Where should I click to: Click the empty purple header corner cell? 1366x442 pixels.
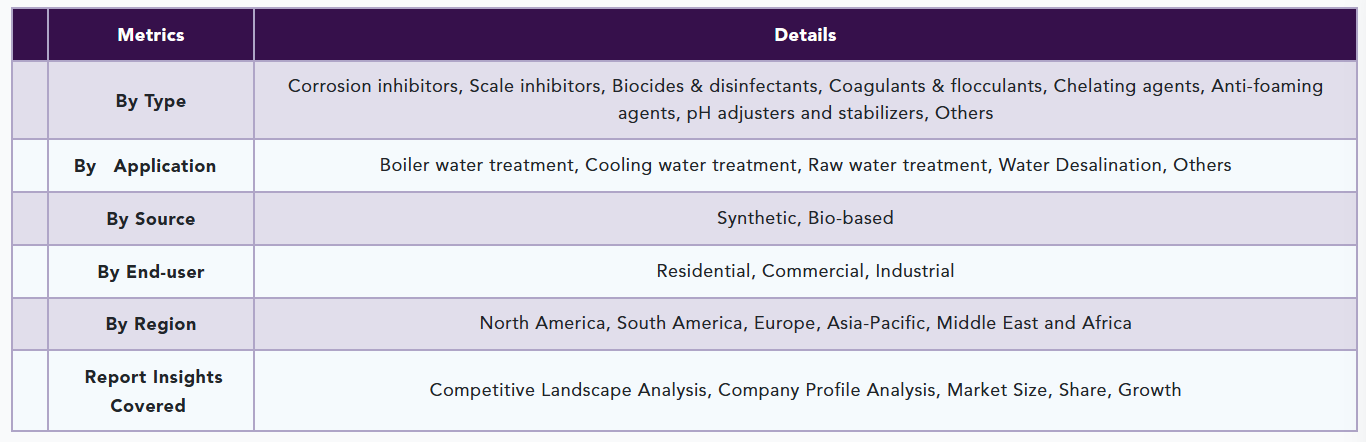(30, 35)
